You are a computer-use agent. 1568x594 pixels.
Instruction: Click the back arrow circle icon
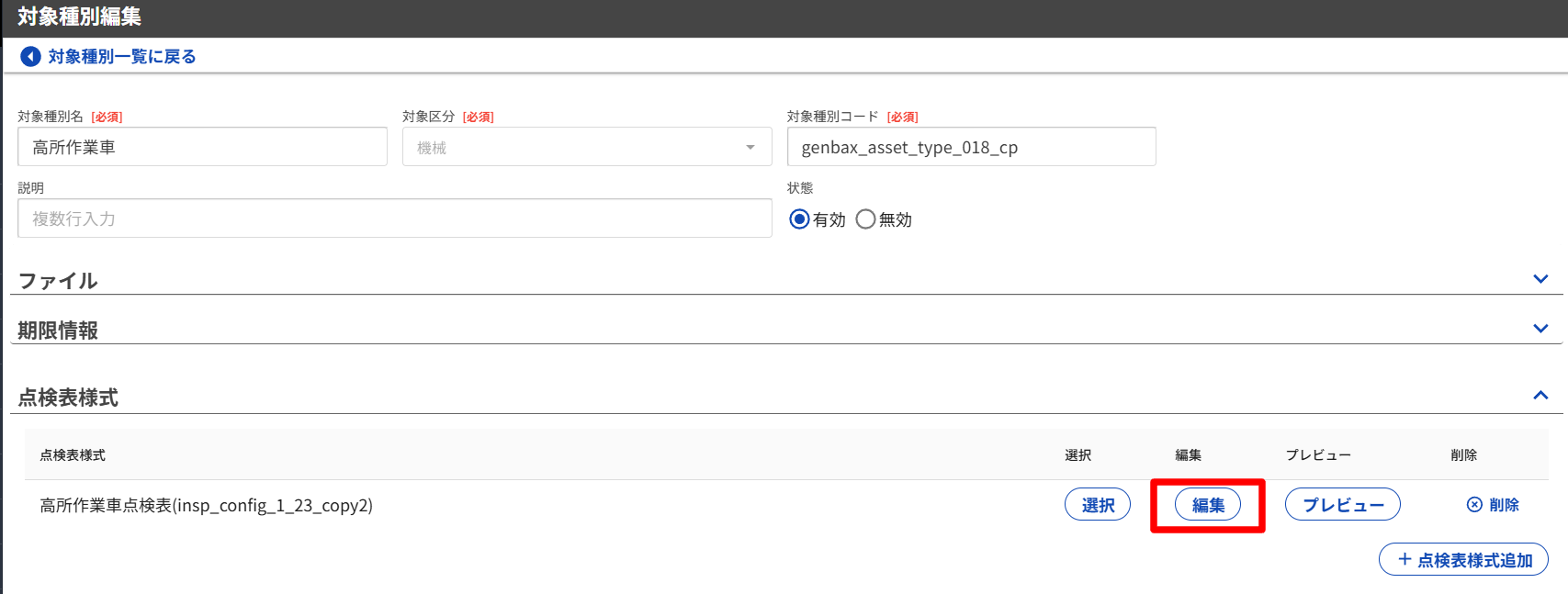coord(30,57)
